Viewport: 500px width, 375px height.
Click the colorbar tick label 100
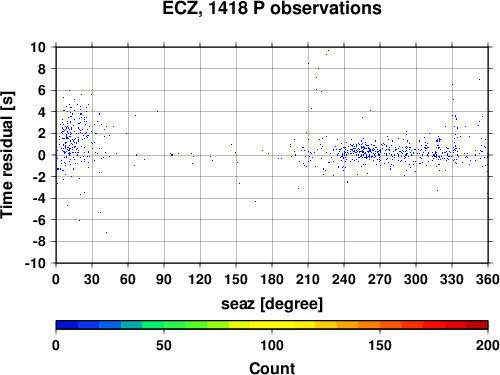click(272, 345)
